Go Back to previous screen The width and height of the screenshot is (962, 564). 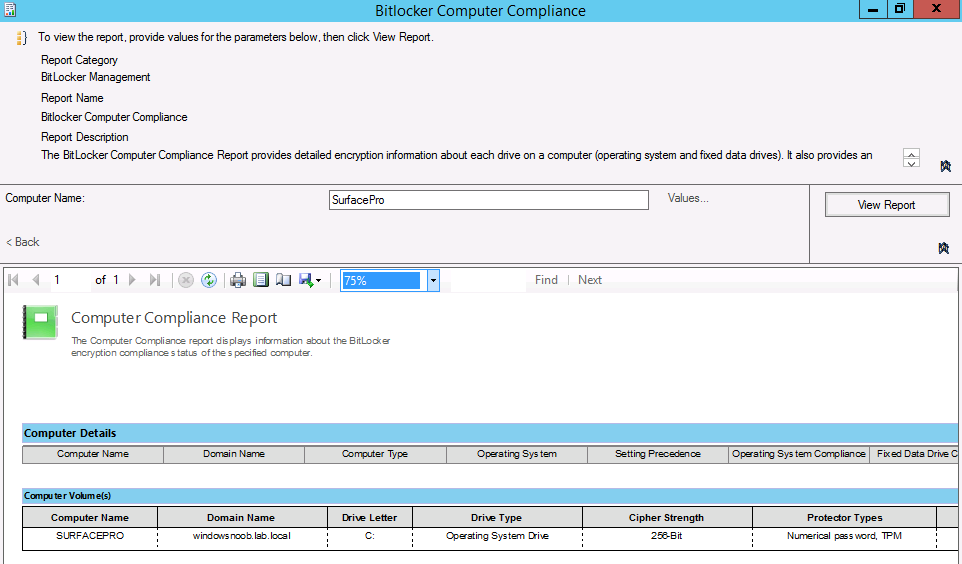[x=23, y=242]
